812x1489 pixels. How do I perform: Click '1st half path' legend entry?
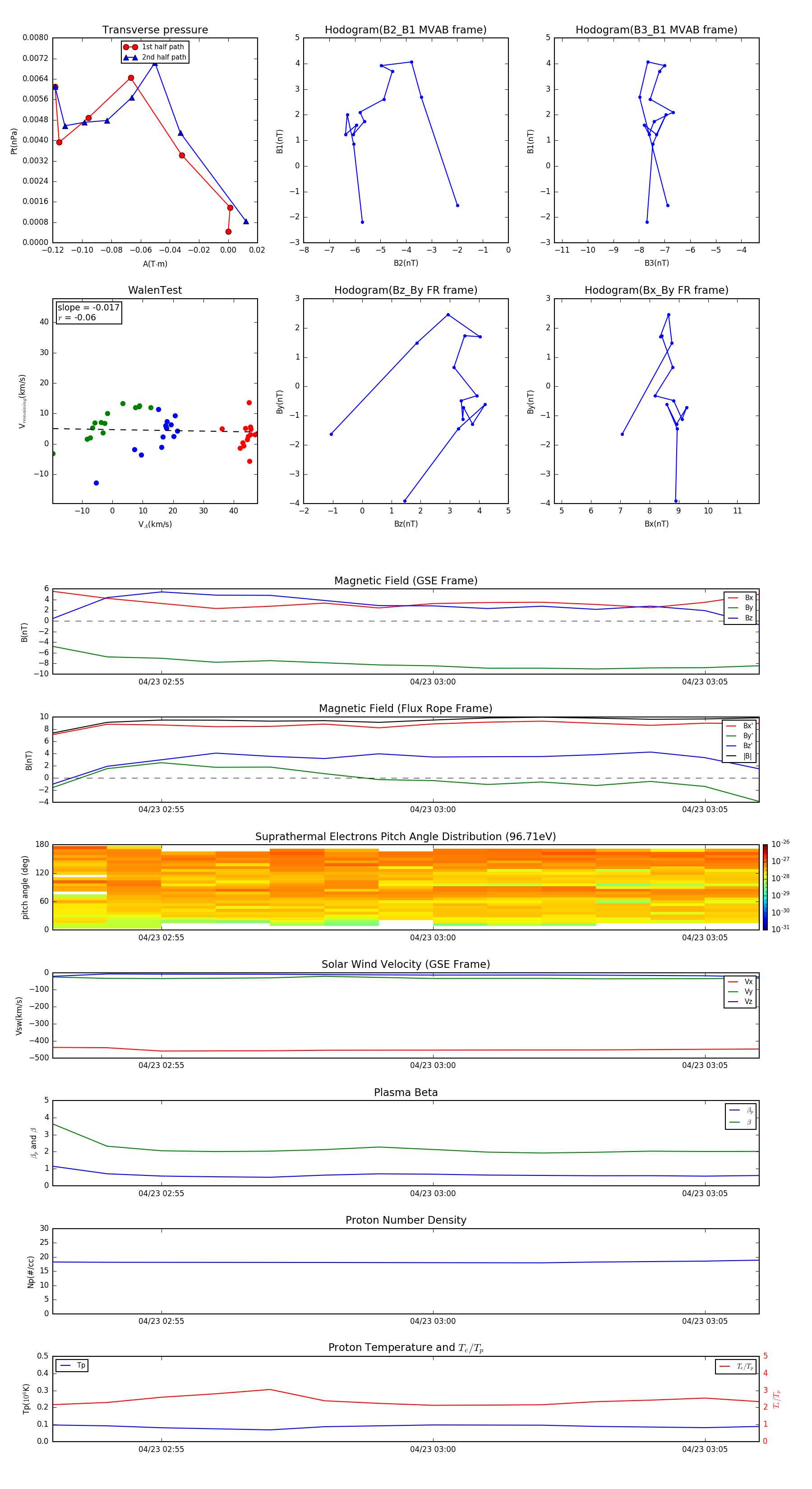[x=154, y=47]
